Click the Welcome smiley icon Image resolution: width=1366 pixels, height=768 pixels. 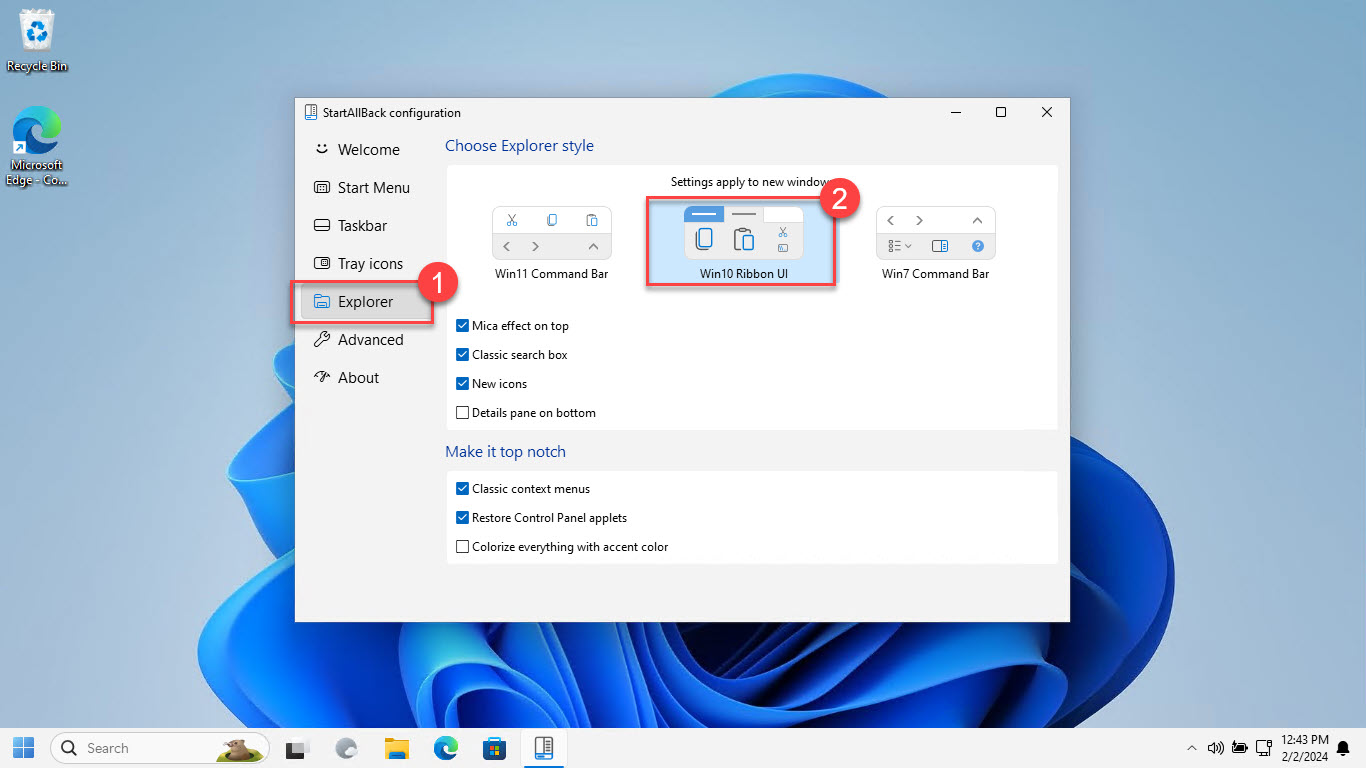coord(322,149)
